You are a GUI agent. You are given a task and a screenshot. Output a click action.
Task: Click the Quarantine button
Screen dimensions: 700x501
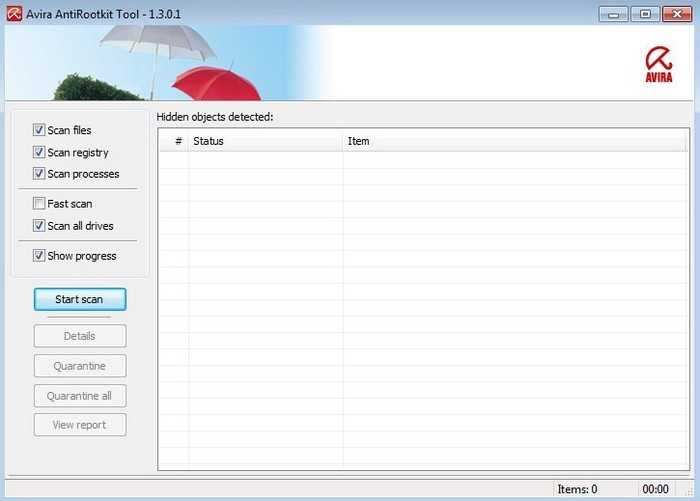[80, 366]
